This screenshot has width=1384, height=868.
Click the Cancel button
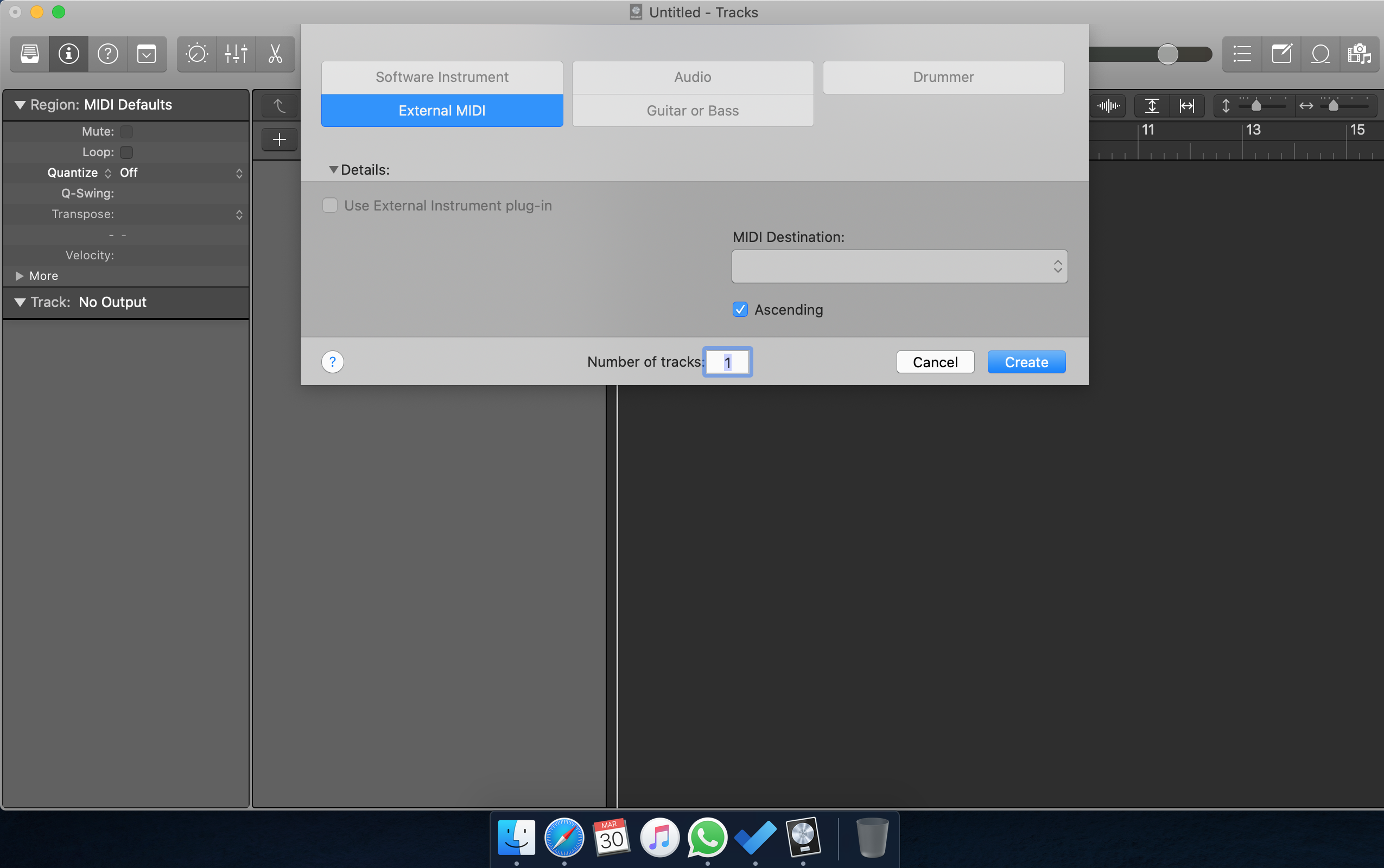click(935, 362)
